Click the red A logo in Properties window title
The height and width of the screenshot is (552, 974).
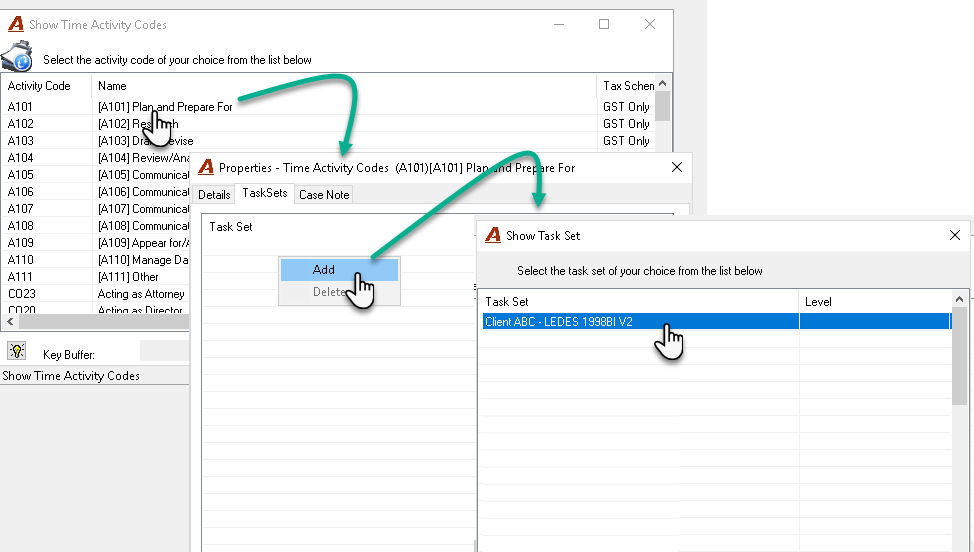(206, 167)
